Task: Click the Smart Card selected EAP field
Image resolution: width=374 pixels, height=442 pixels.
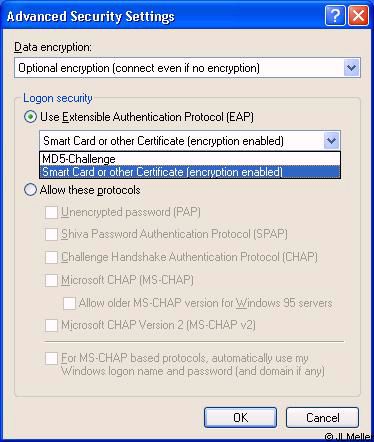Action: 182,141
